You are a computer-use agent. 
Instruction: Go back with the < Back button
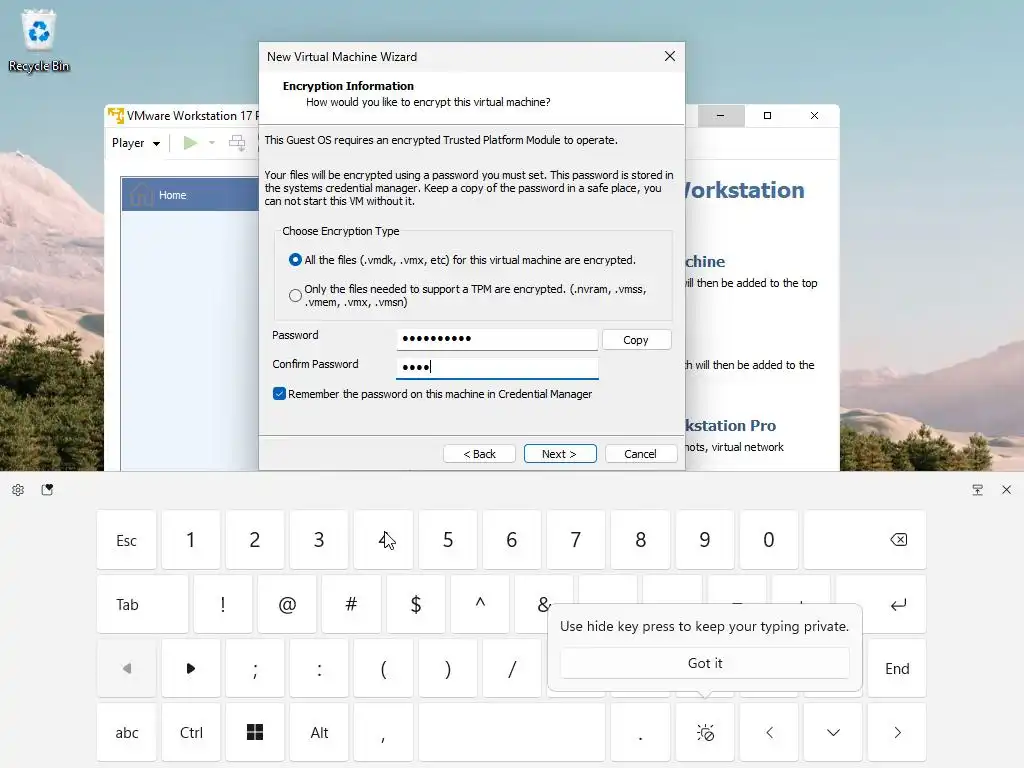[x=479, y=454]
